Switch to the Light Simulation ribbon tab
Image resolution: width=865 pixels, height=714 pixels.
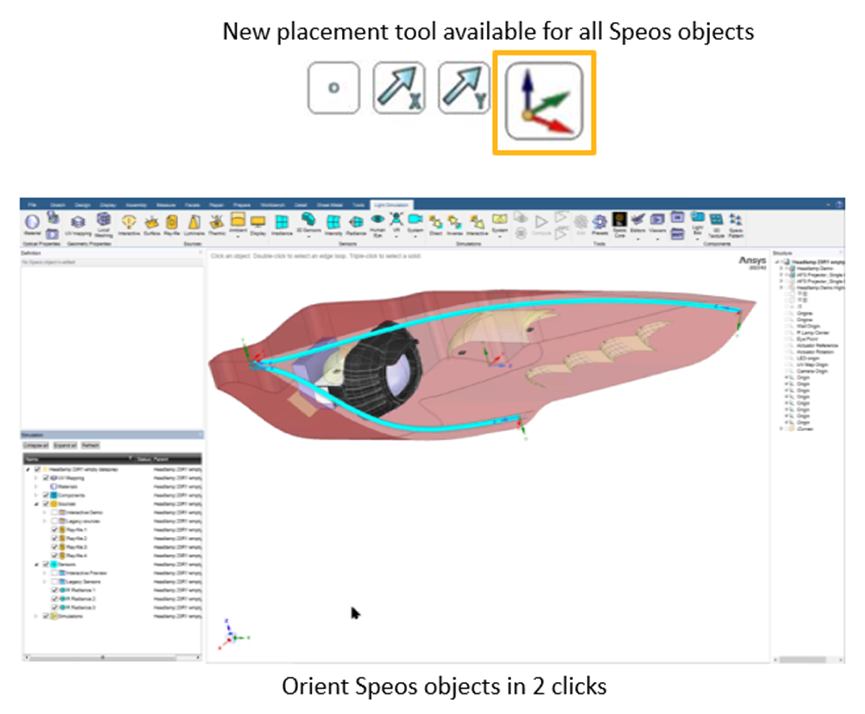(x=392, y=205)
